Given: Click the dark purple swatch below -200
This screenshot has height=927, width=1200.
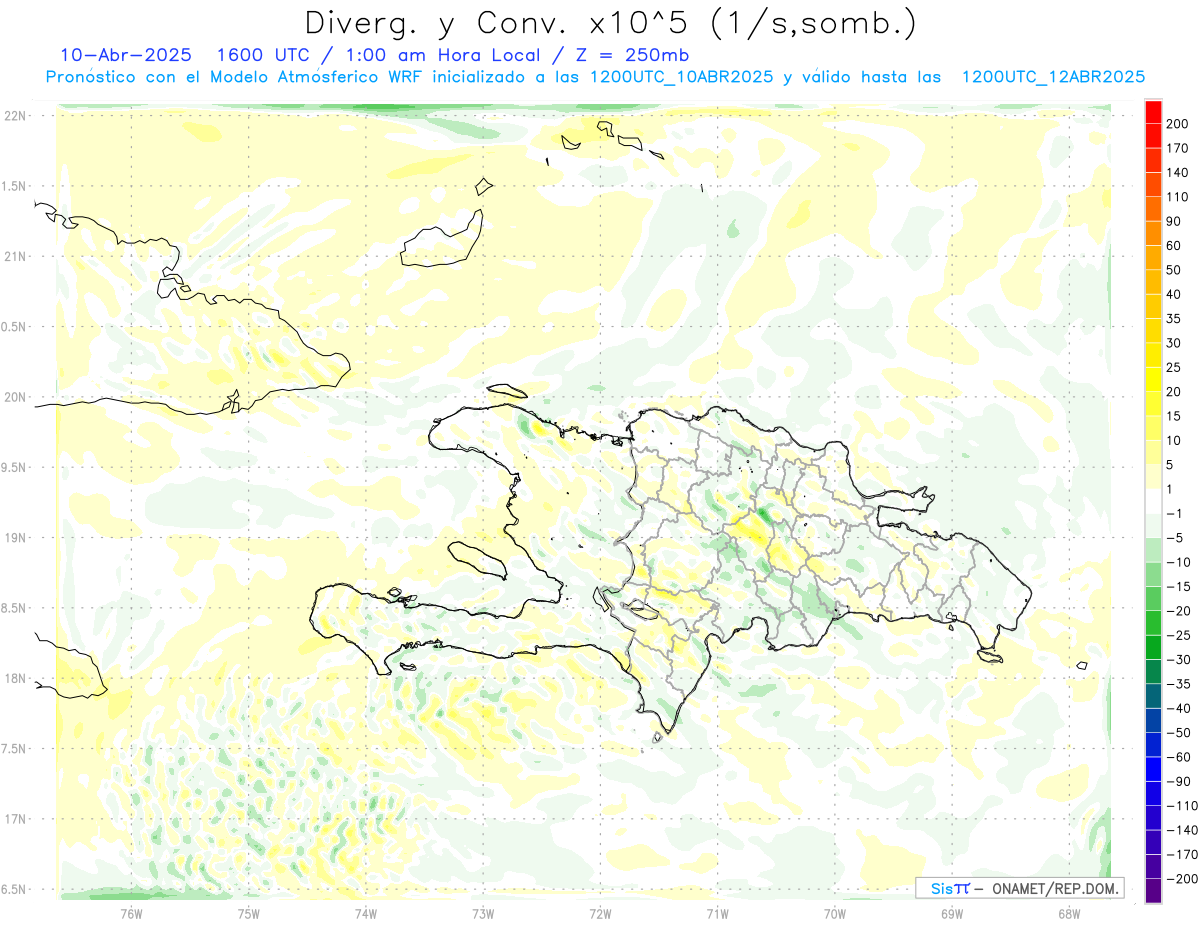Looking at the screenshot, I should [x=1153, y=890].
